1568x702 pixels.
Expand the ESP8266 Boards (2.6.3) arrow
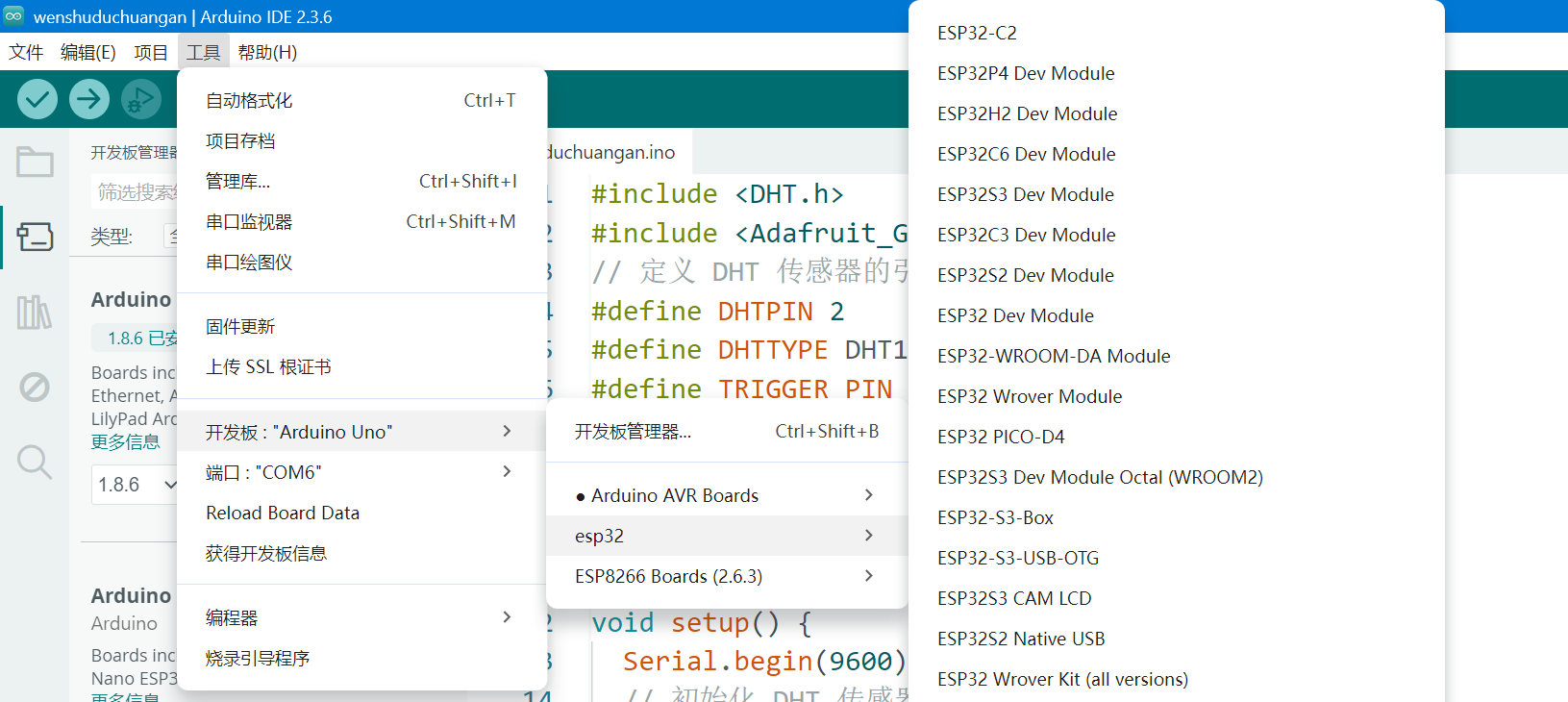tap(868, 576)
